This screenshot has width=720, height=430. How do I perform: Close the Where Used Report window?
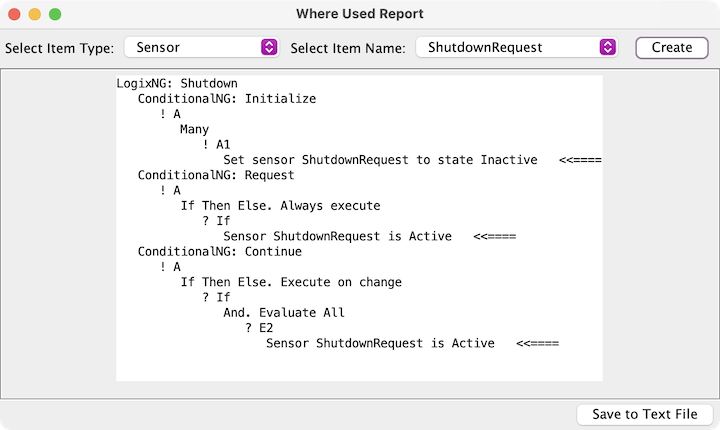coord(14,15)
